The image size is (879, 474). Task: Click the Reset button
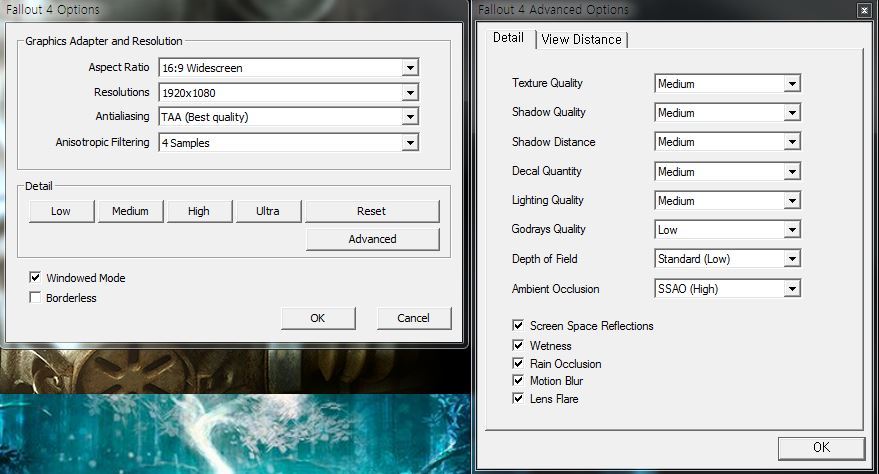coord(372,211)
